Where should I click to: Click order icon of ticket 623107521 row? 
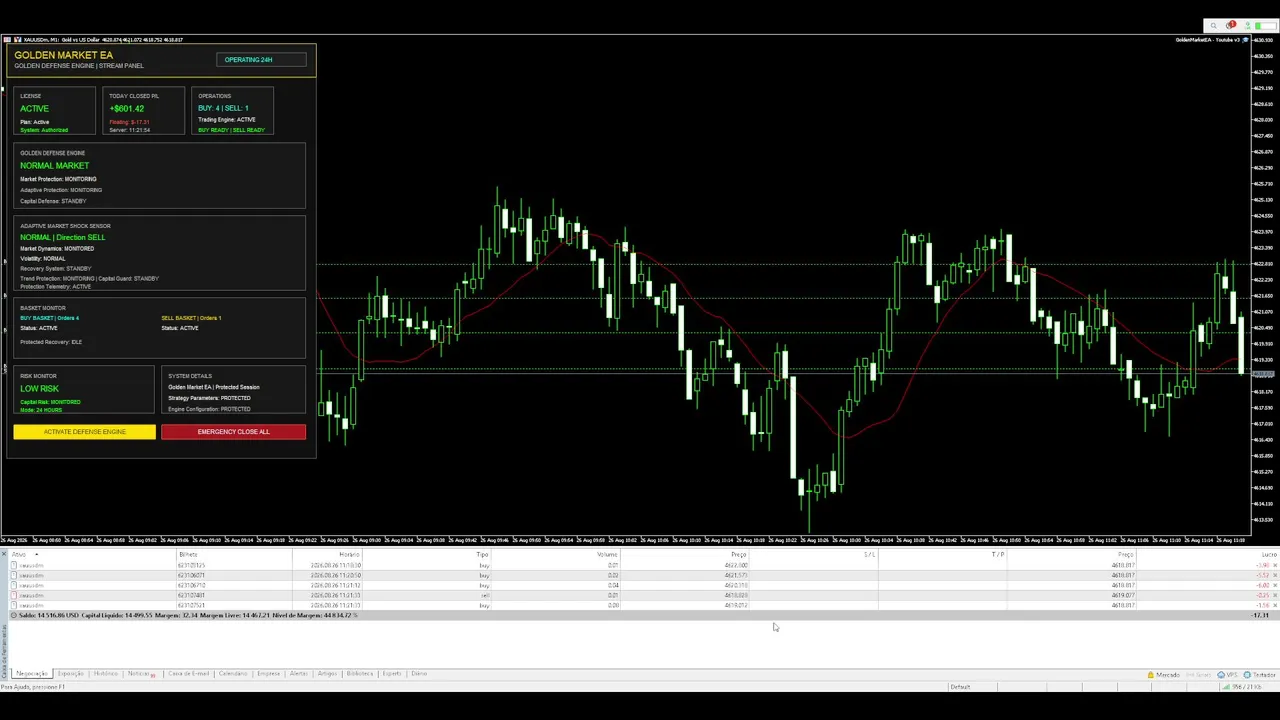coord(14,606)
